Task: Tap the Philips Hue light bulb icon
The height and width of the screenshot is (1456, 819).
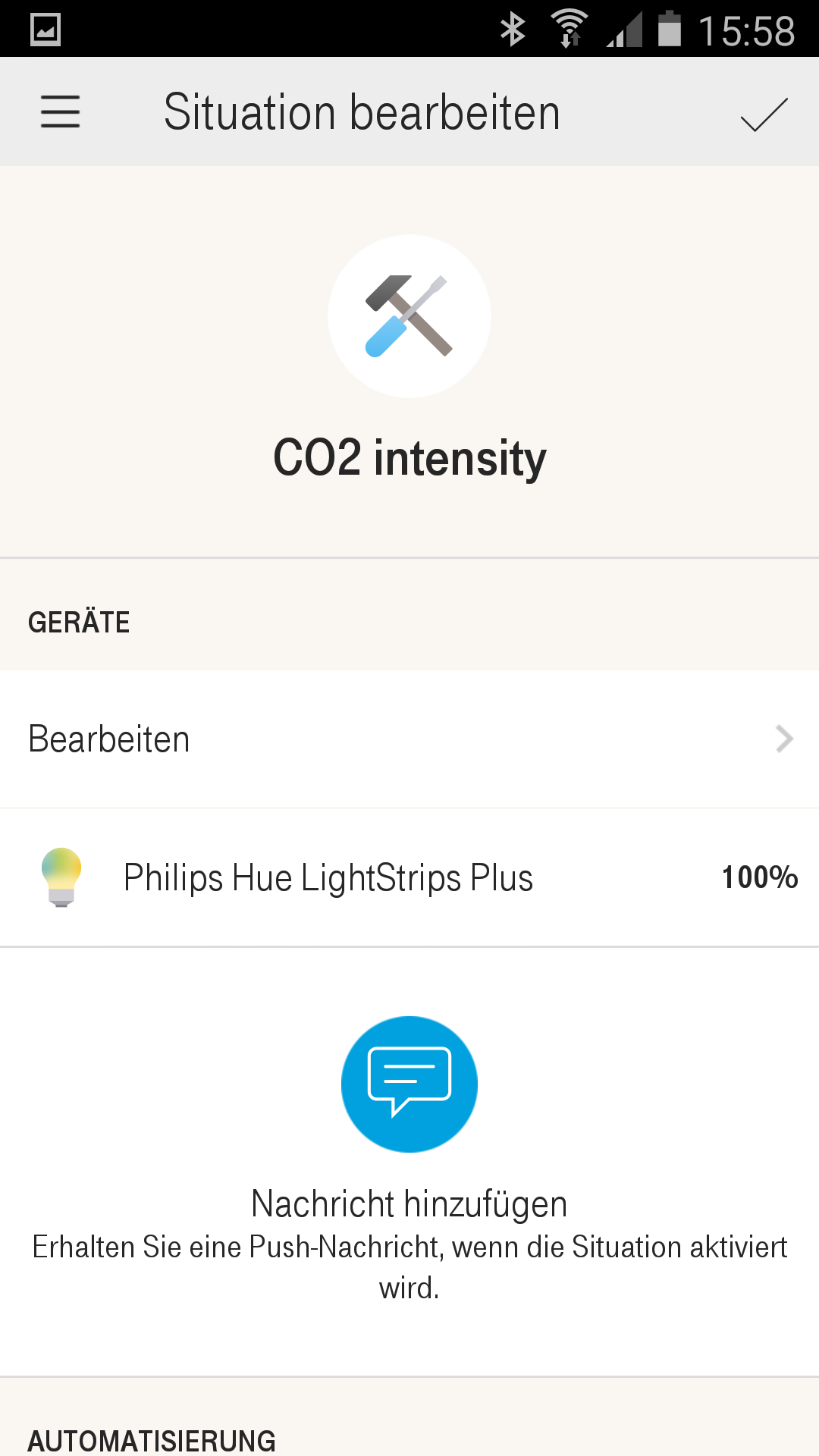Action: pyautogui.click(x=61, y=877)
